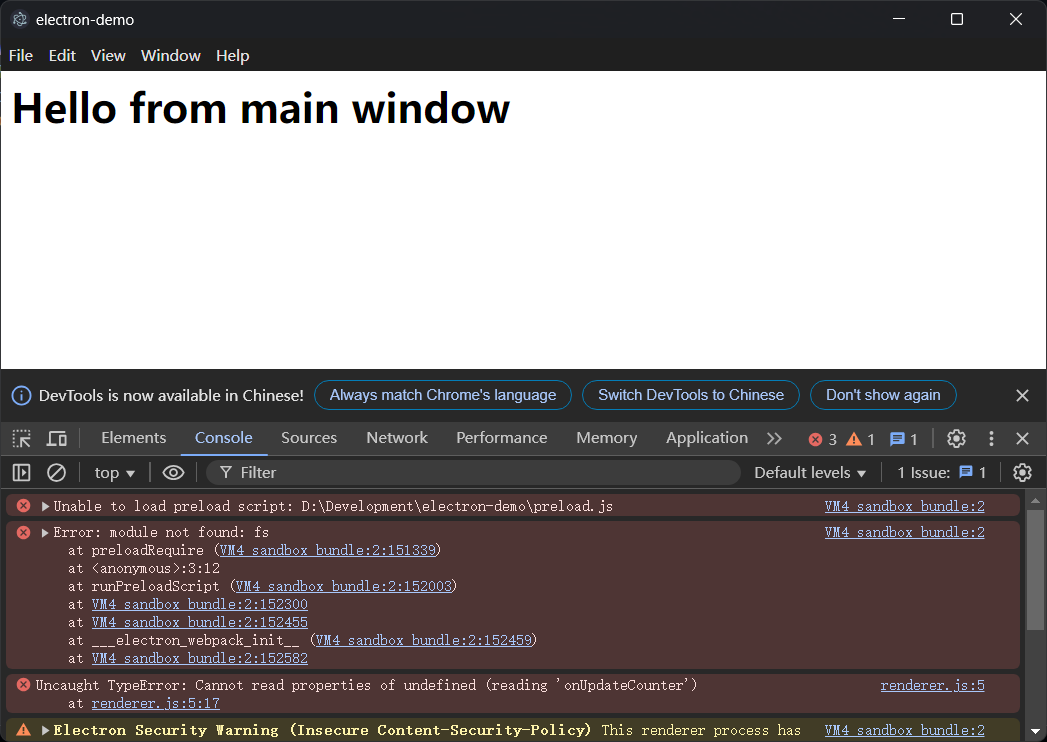Click Don't show again button

point(883,395)
